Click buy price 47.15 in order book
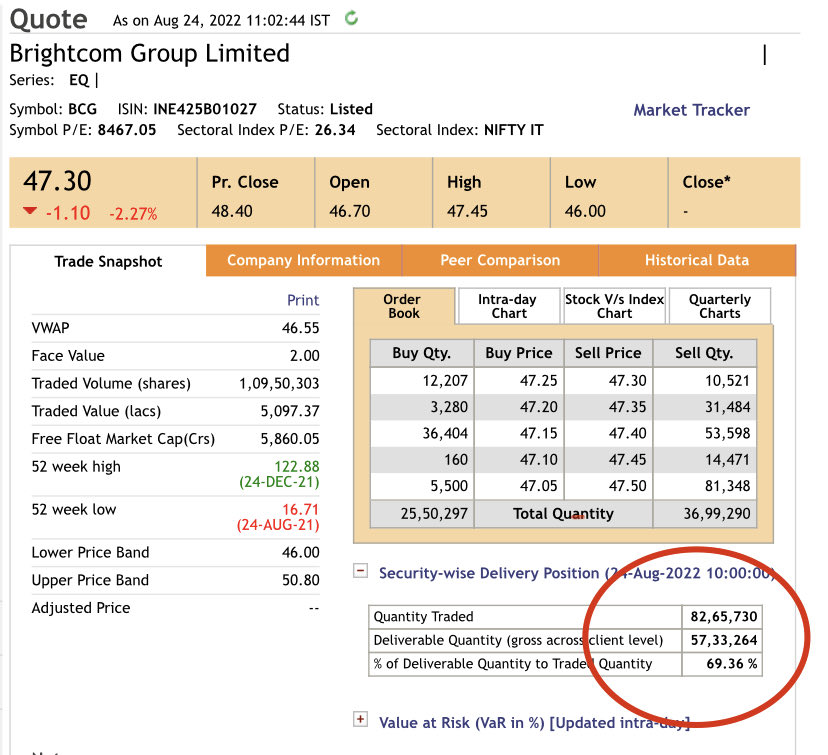 coord(538,433)
